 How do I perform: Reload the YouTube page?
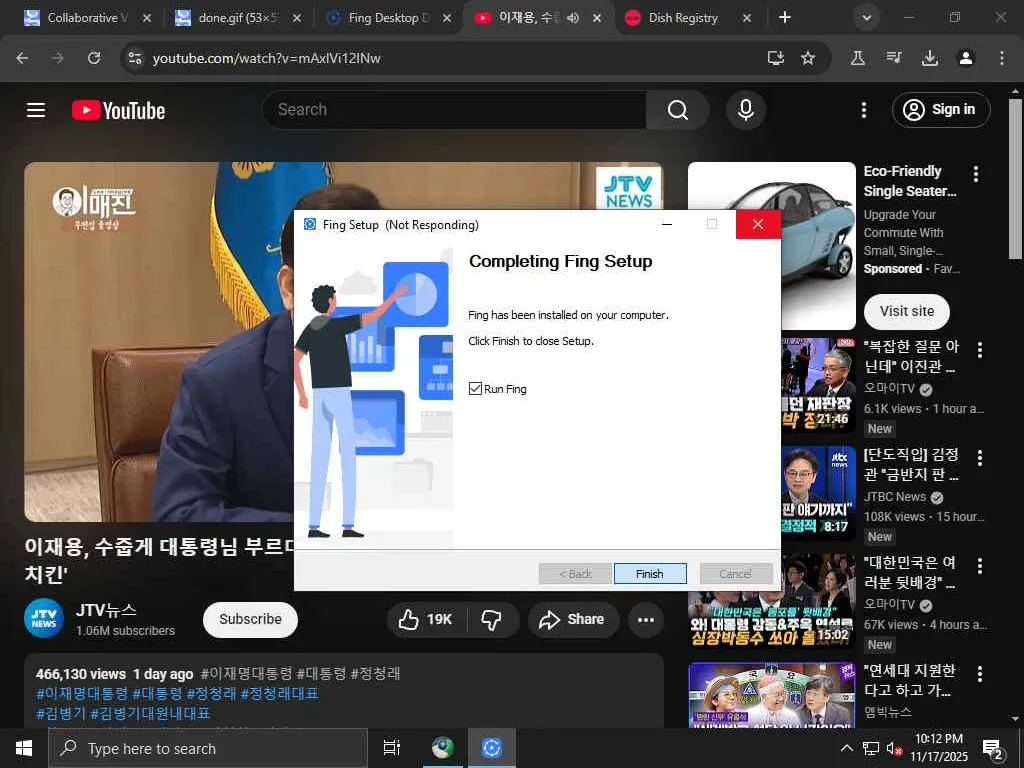pyautogui.click(x=94, y=58)
